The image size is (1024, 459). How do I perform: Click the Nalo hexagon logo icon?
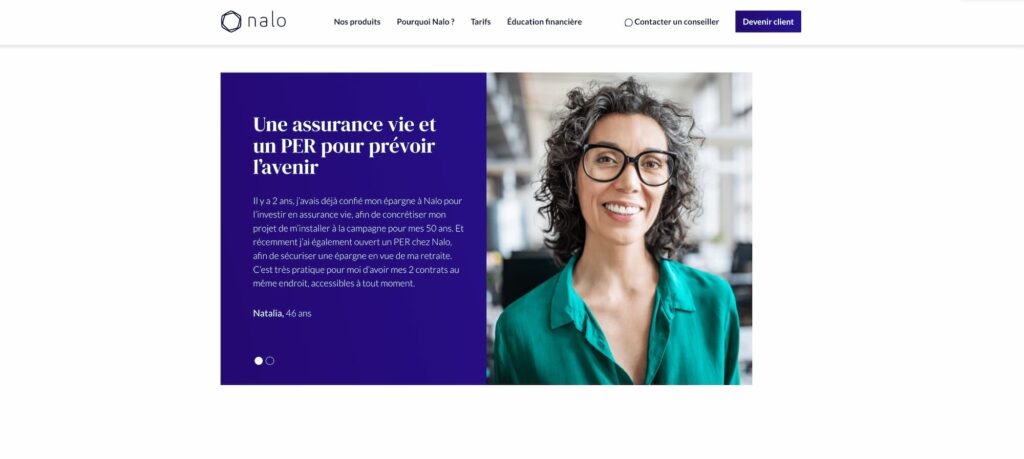(231, 22)
